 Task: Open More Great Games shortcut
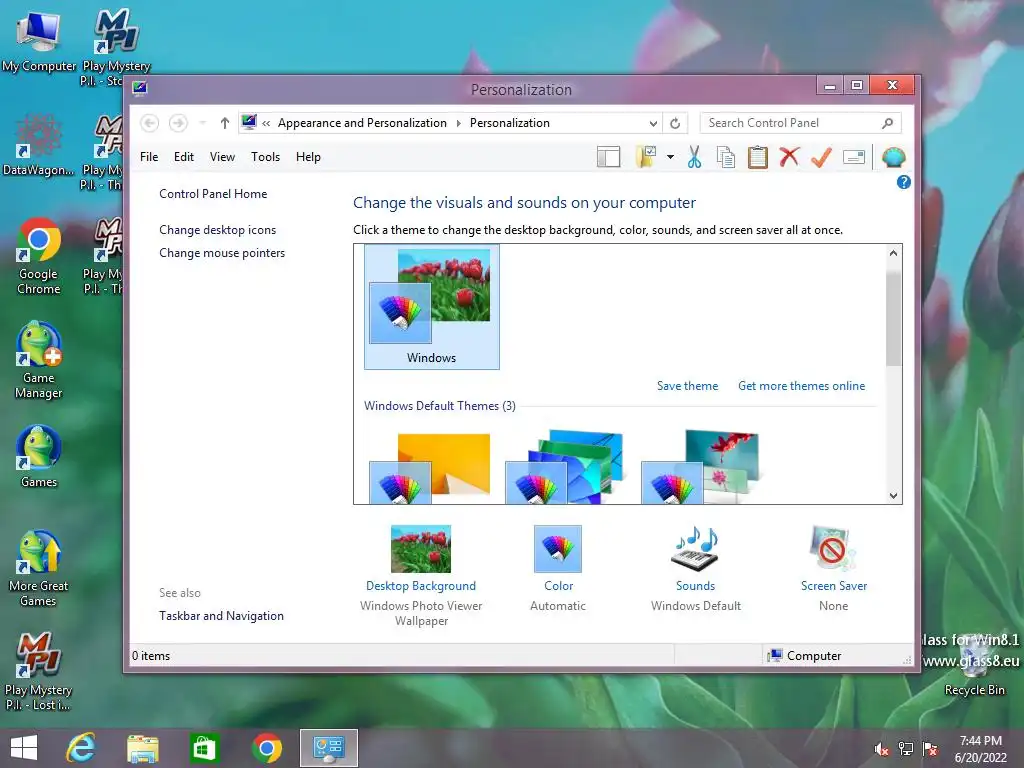pyautogui.click(x=39, y=568)
